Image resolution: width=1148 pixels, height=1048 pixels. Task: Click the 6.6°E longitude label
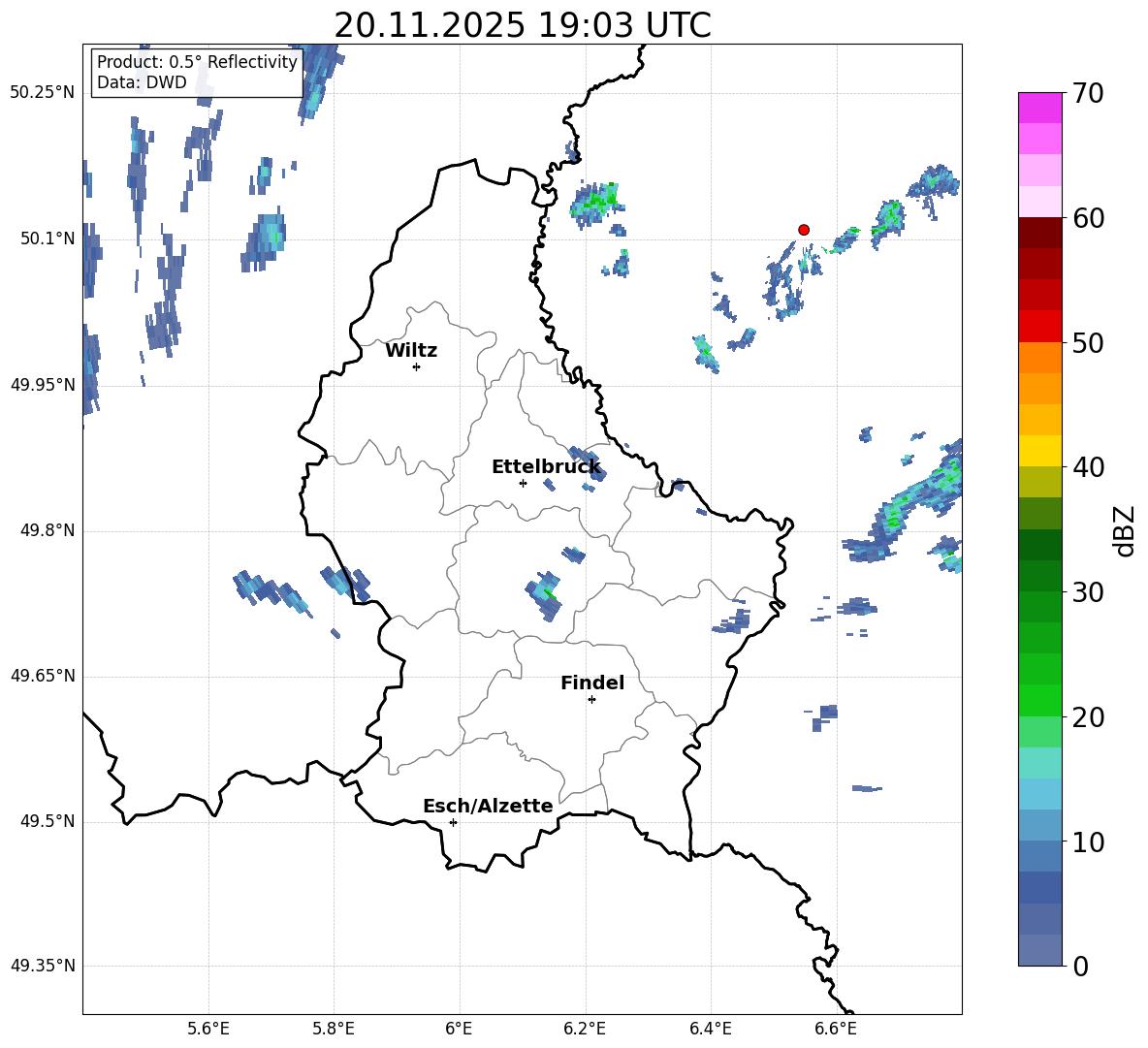pos(836,1029)
